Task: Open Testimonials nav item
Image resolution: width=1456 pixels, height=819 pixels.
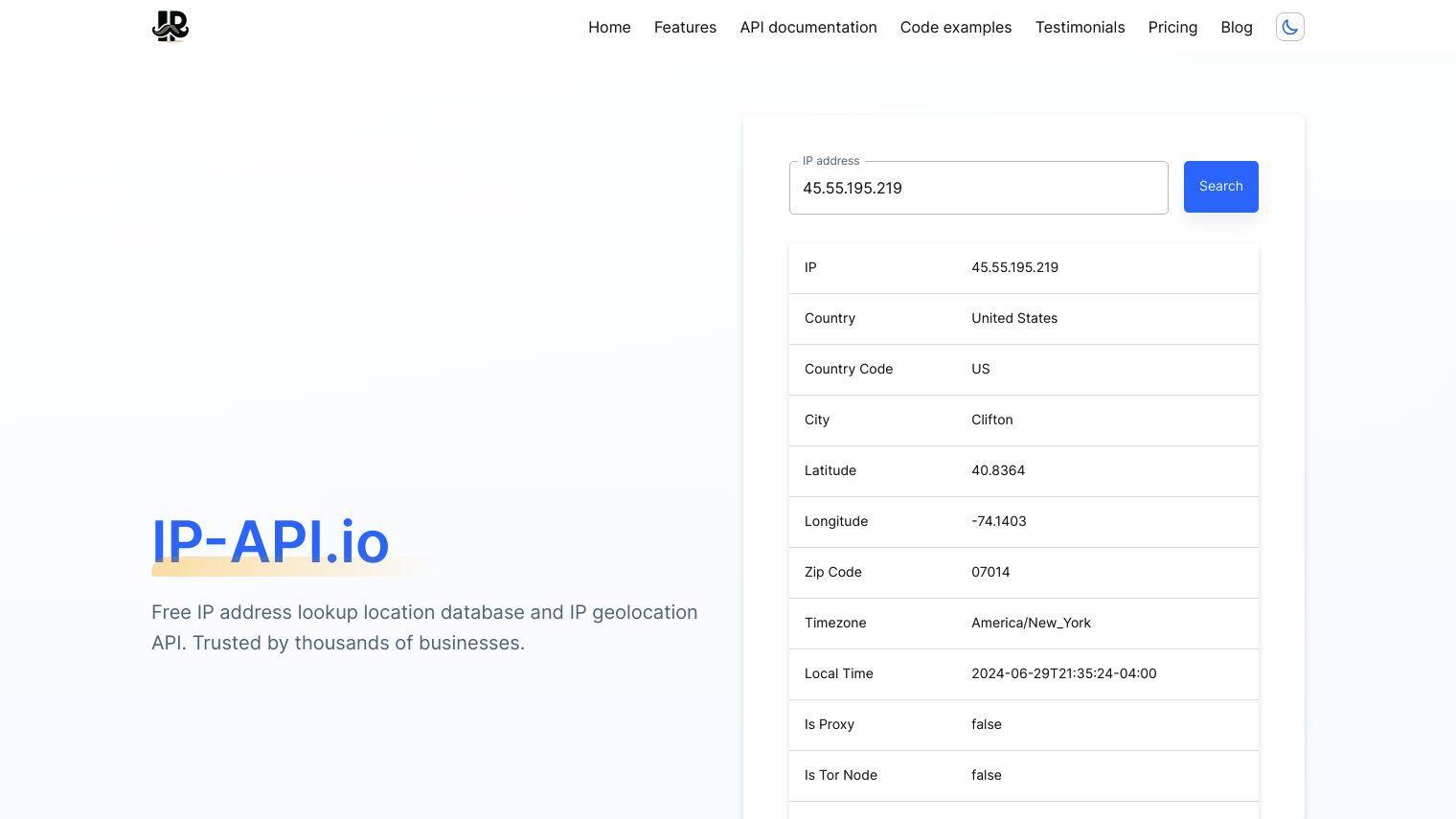Action: coord(1080,28)
